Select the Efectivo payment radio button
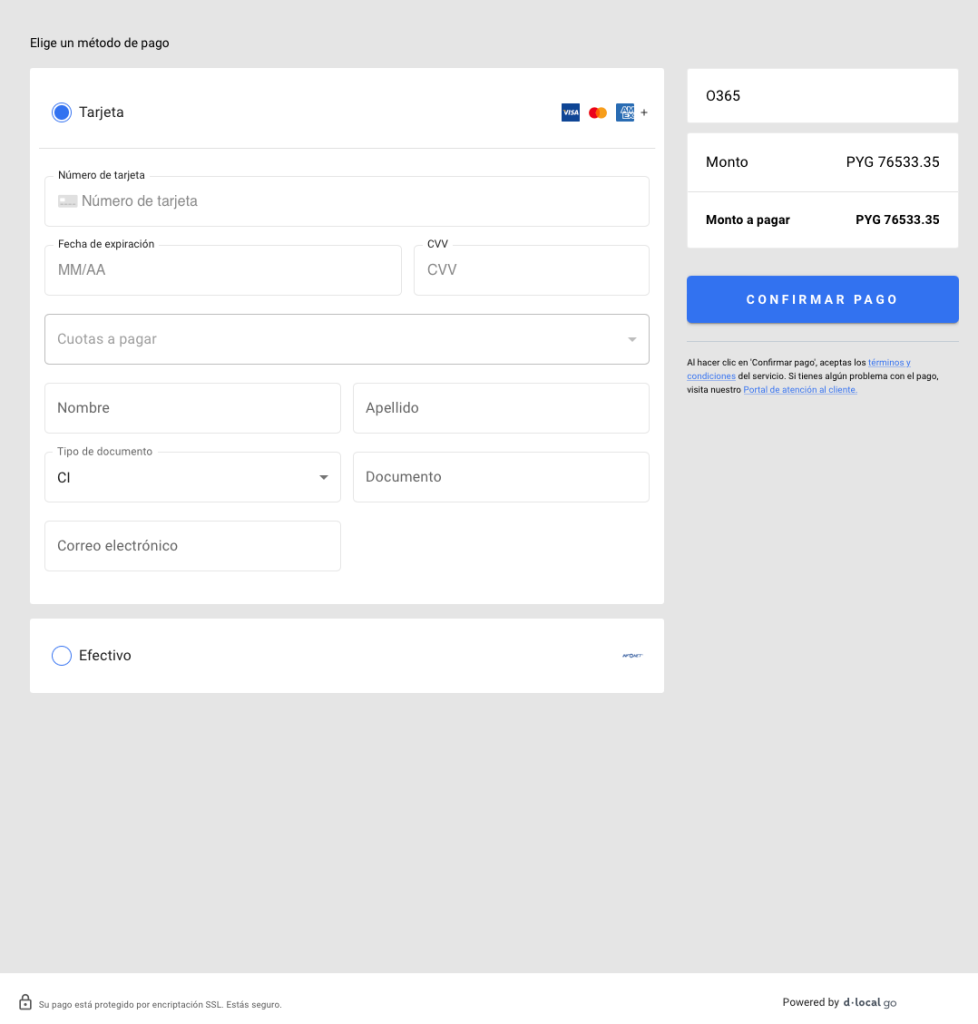The image size is (978, 1024). click(x=62, y=656)
